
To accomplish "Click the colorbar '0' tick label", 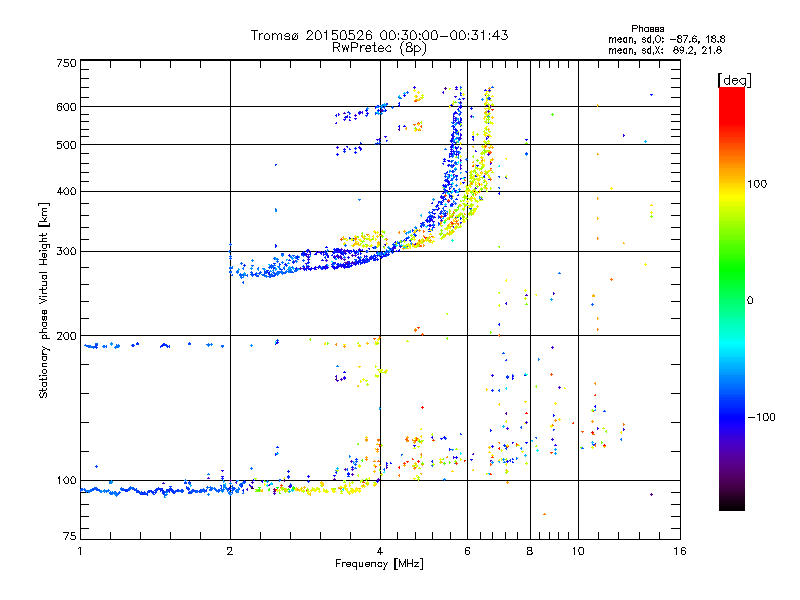I will click(750, 301).
